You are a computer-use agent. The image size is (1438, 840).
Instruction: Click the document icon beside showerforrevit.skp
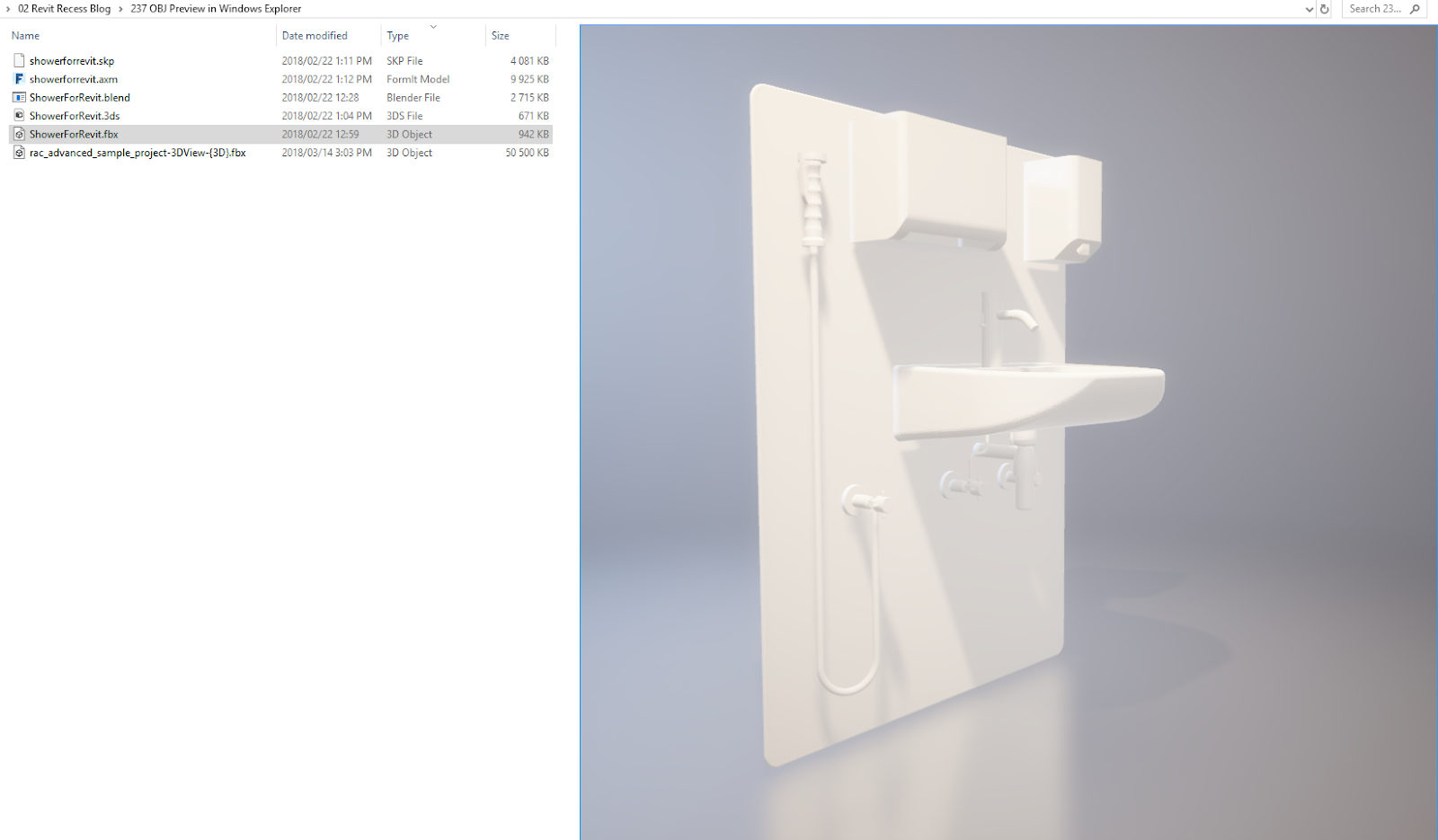click(x=19, y=60)
